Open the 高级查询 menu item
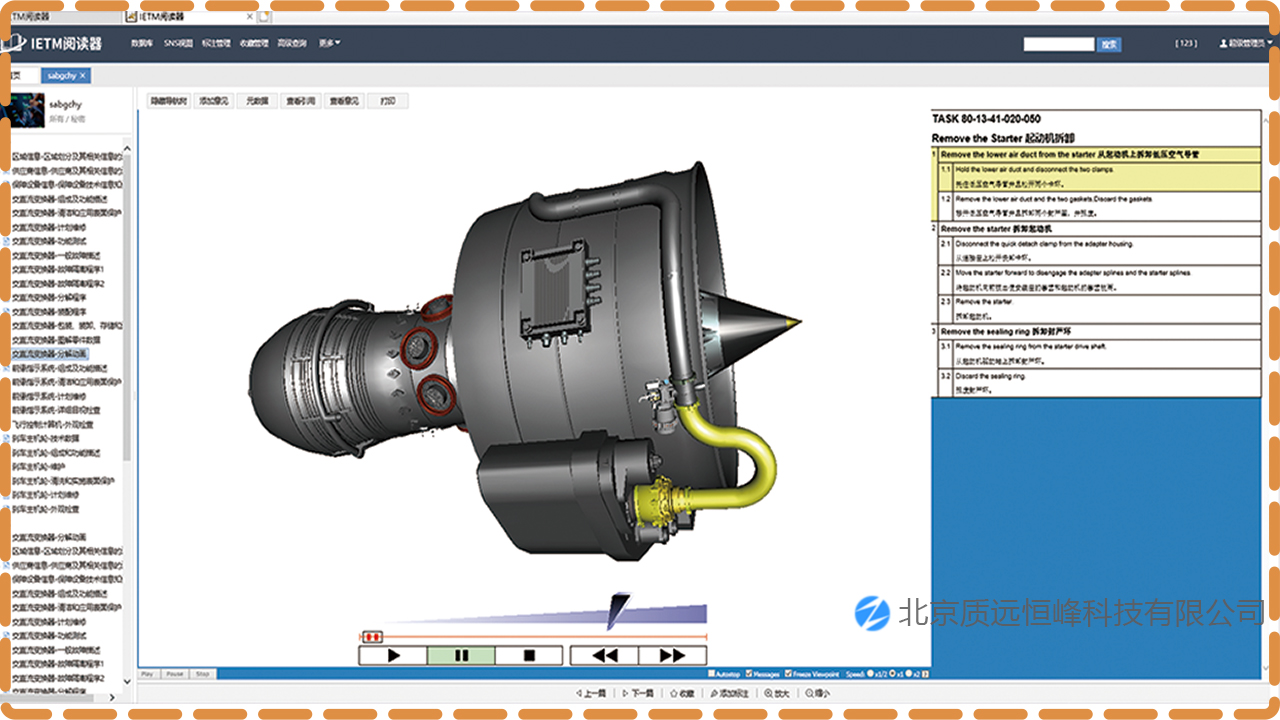 pyautogui.click(x=292, y=44)
